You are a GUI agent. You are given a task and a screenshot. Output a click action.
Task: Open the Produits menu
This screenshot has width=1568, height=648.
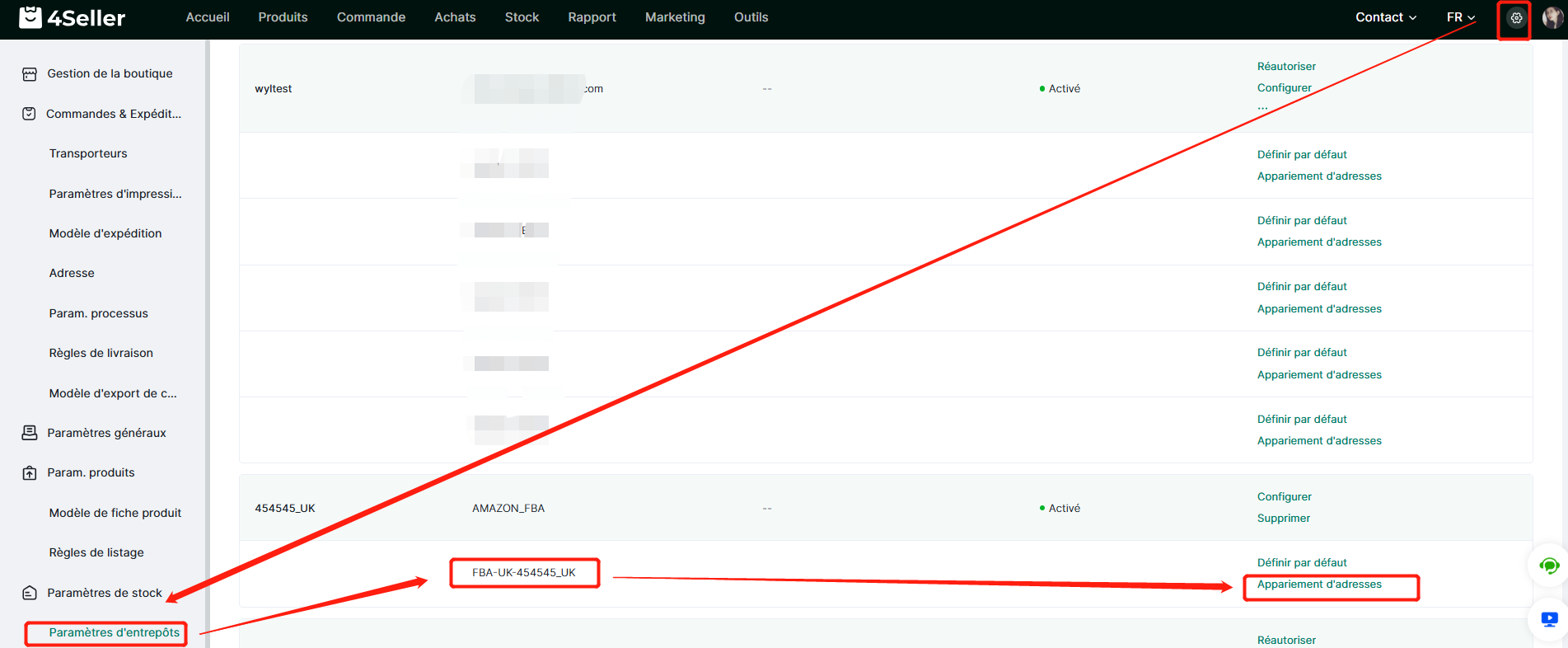(x=283, y=17)
